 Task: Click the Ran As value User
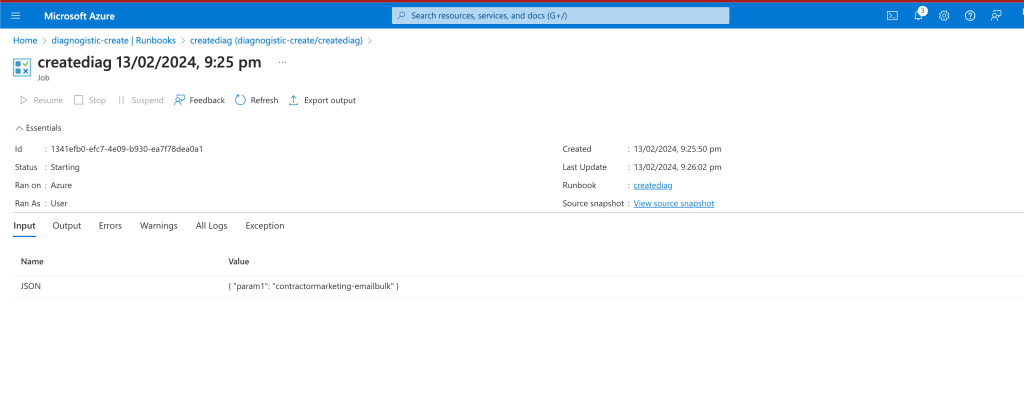59,204
